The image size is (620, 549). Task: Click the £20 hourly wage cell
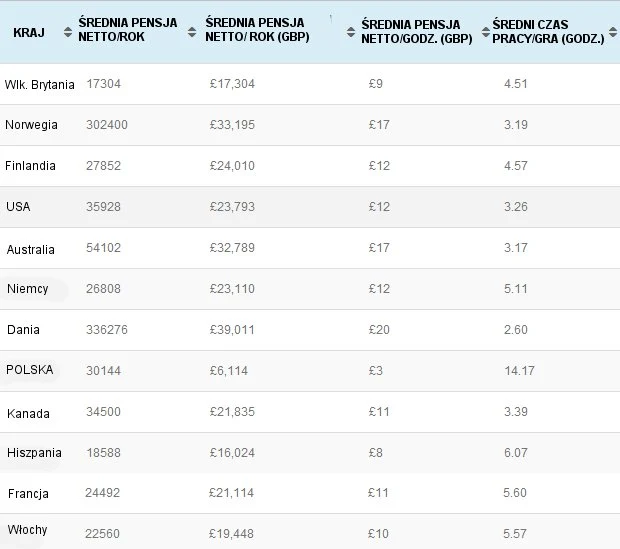coord(379,329)
